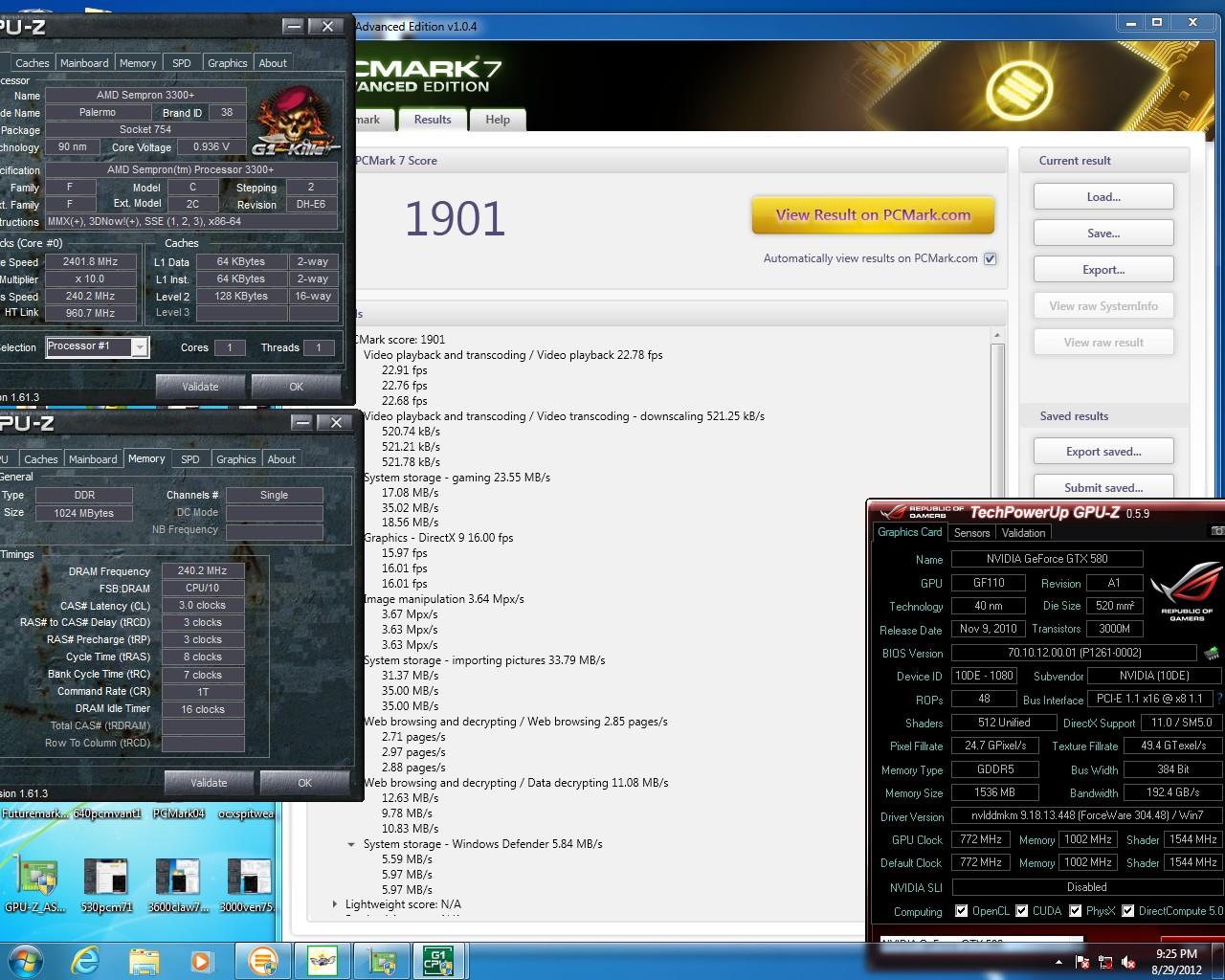
Task: Click the Load... button in PCMark
Action: tap(1103, 197)
